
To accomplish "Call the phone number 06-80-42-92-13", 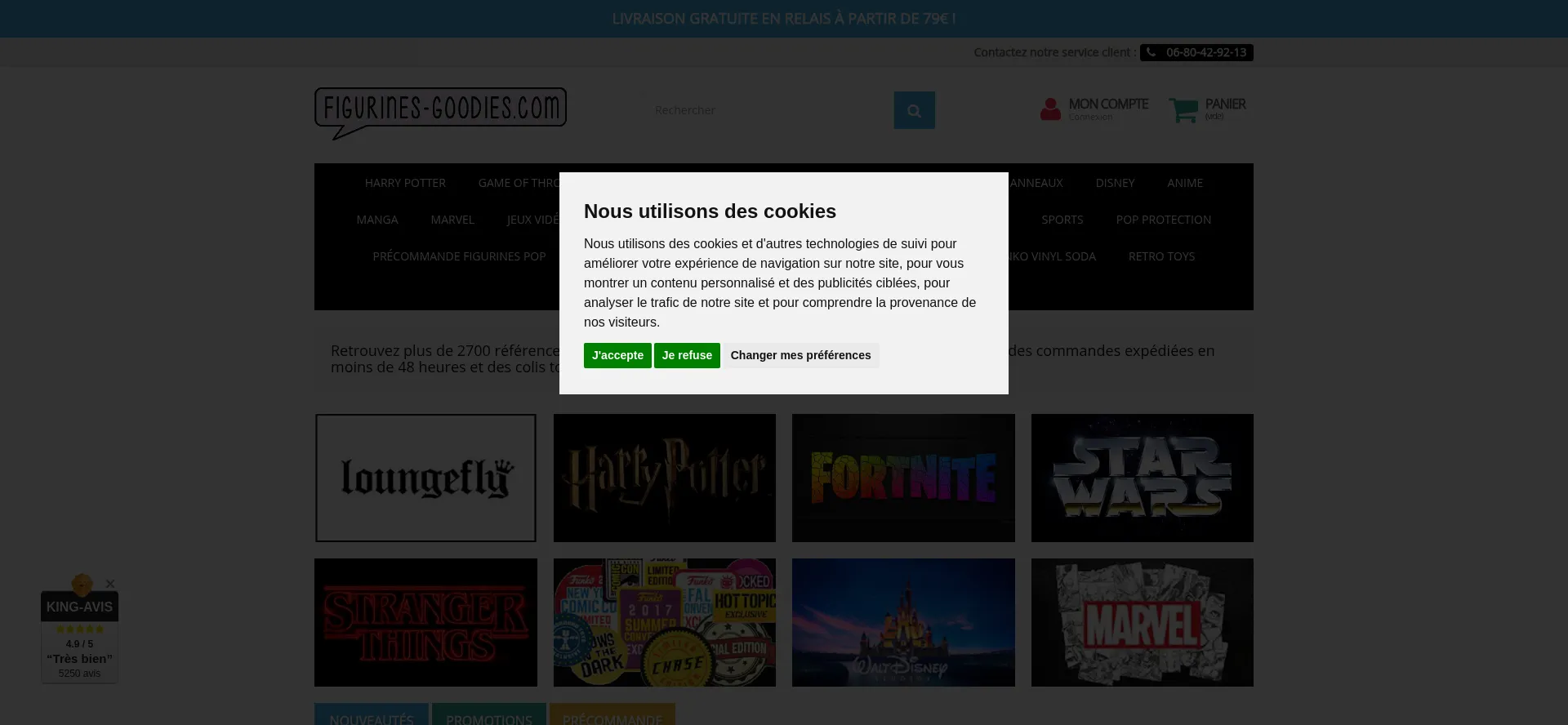I will point(1196,52).
